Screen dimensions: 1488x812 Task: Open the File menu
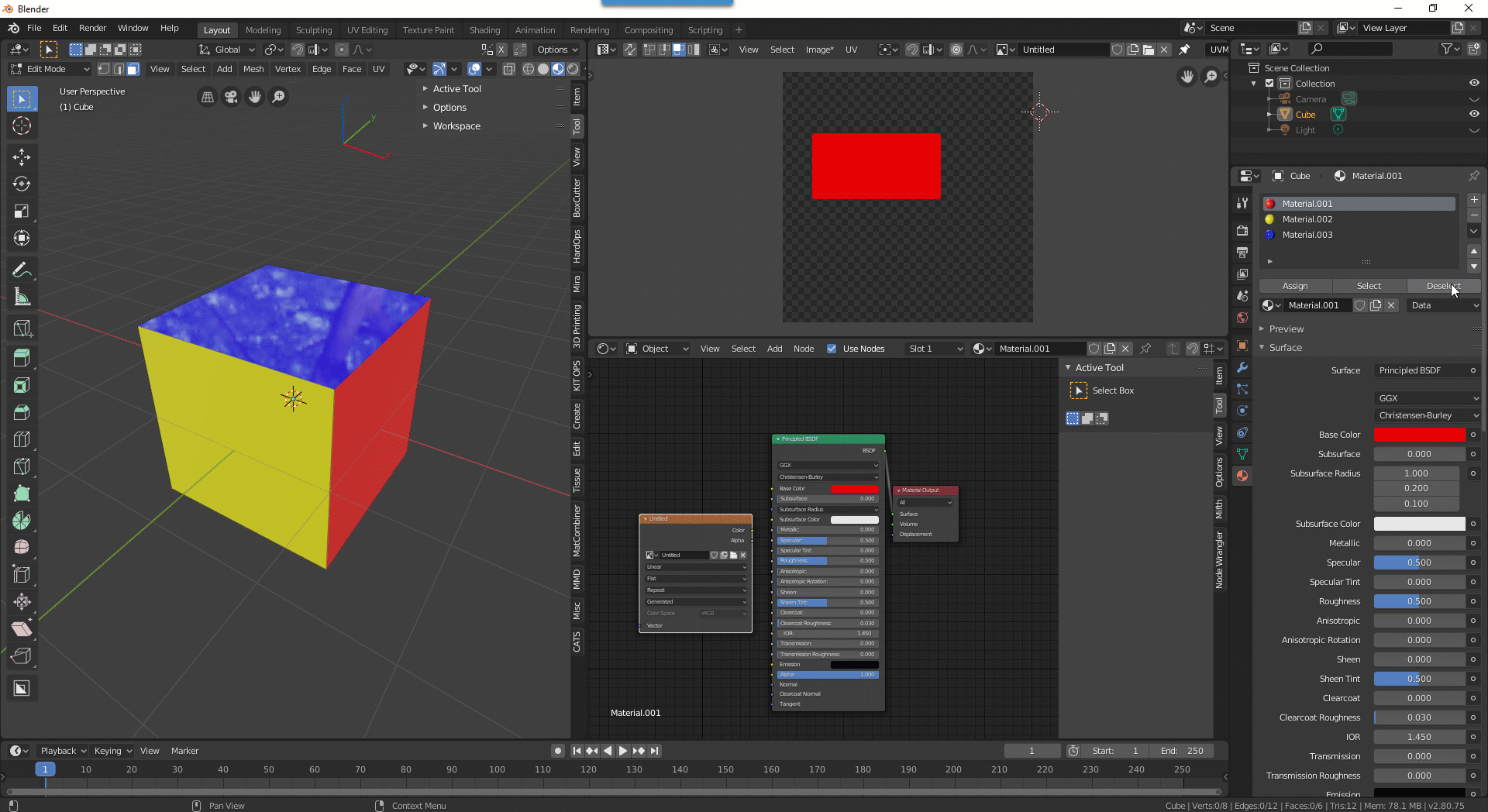click(34, 28)
